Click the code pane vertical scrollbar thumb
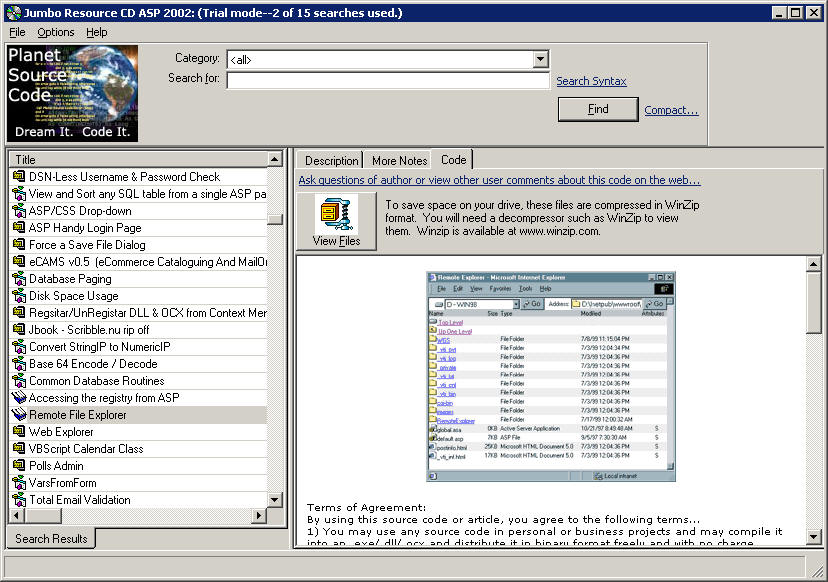Screen dimensions: 828x582 [x=813, y=302]
